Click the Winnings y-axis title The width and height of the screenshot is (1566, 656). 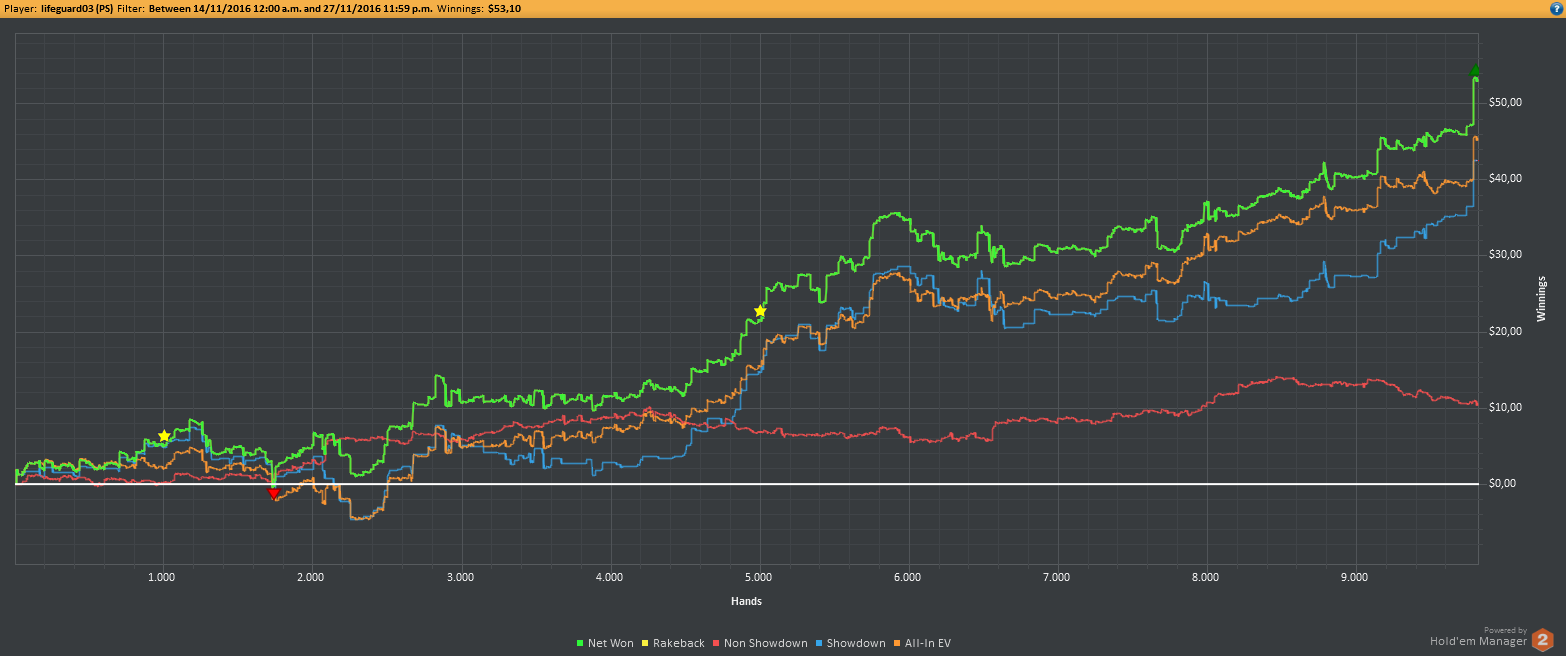1541,298
